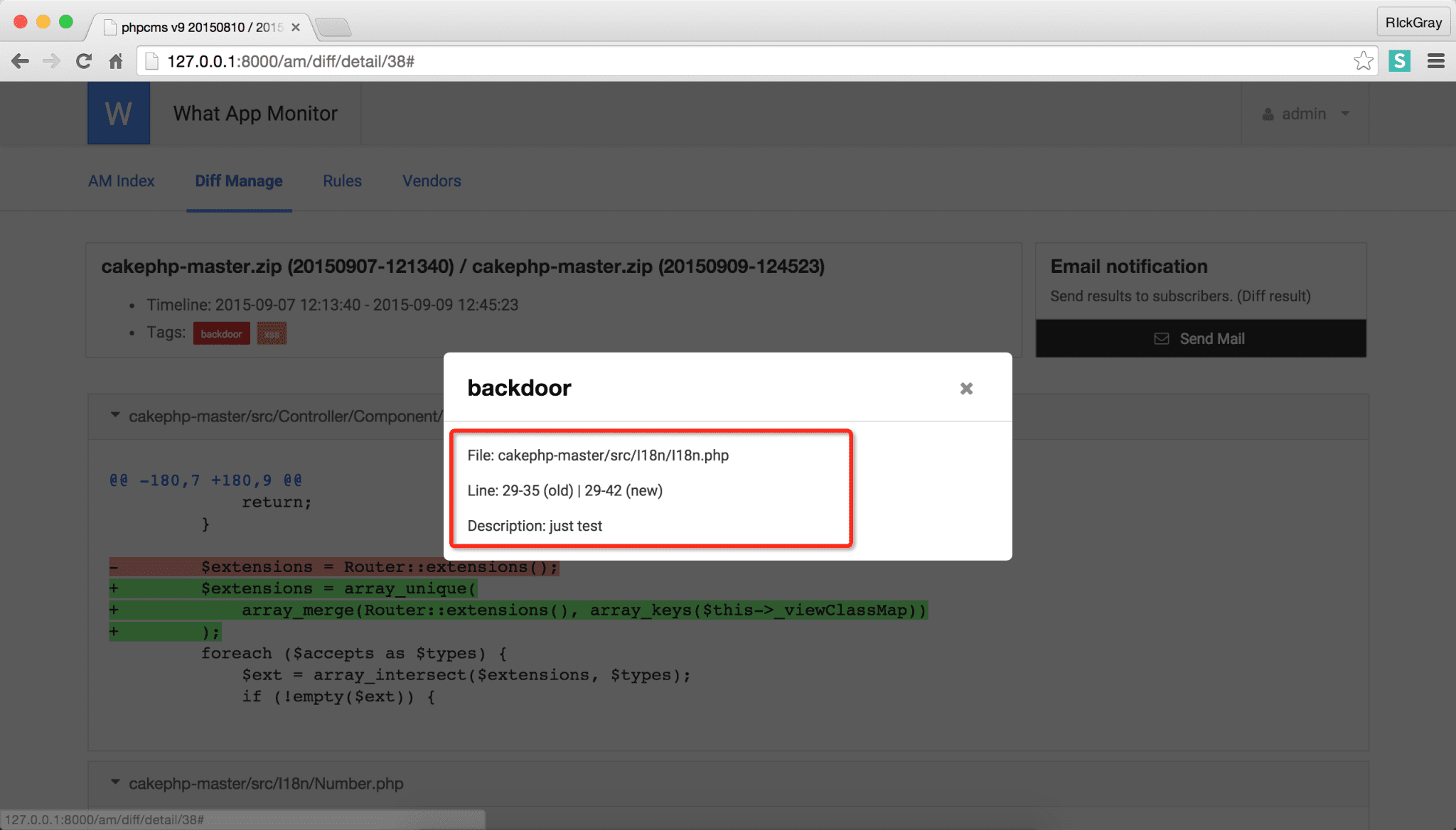Screen dimensions: 1456x830
Task: Click the backdoor tag label
Action: (x=221, y=333)
